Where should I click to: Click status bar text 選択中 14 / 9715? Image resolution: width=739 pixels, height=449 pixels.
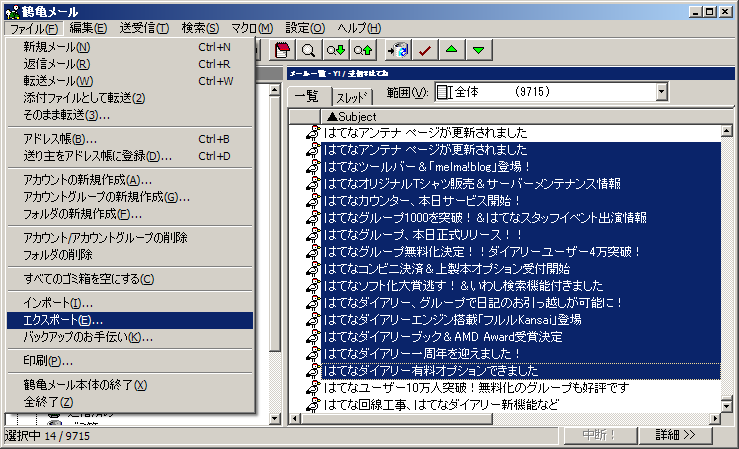point(48,436)
